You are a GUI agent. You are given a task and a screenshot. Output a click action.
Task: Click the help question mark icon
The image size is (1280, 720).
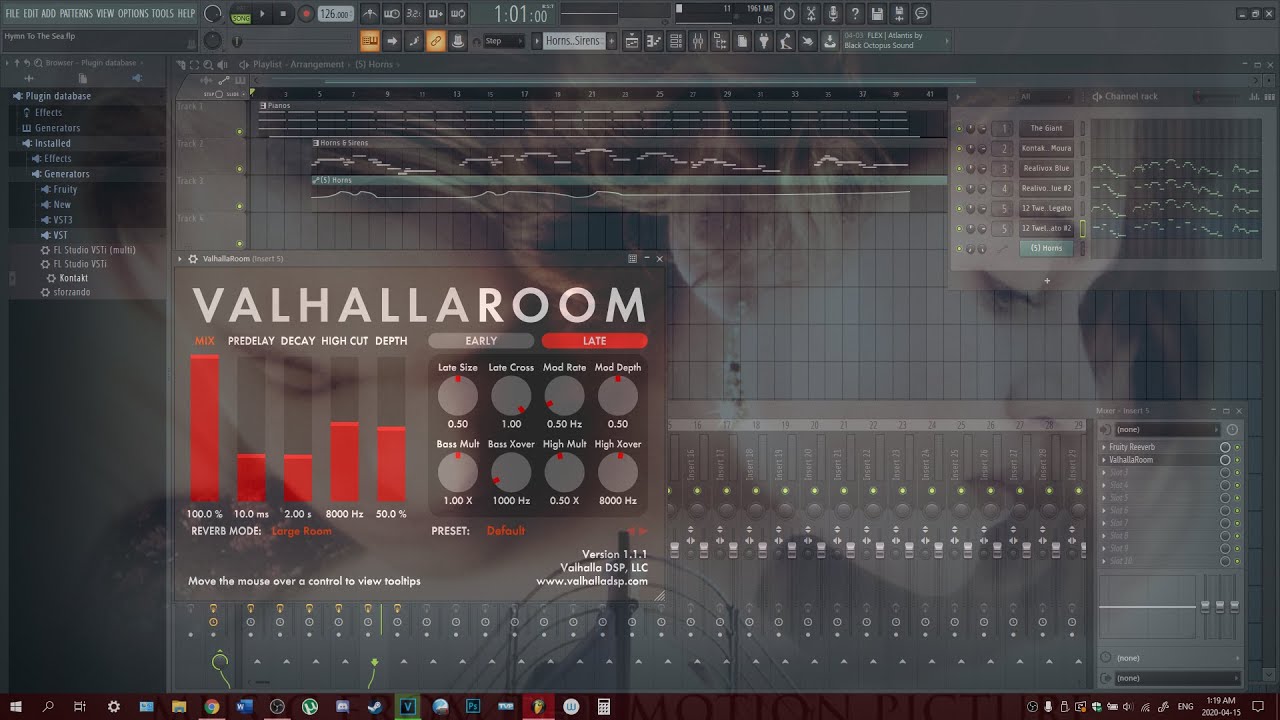[x=855, y=14]
